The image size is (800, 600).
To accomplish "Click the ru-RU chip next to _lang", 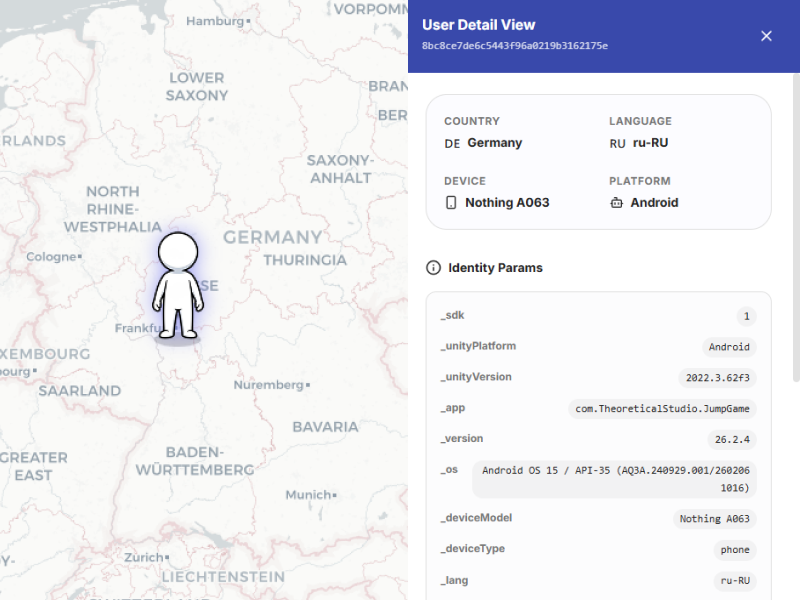I will coord(735,580).
